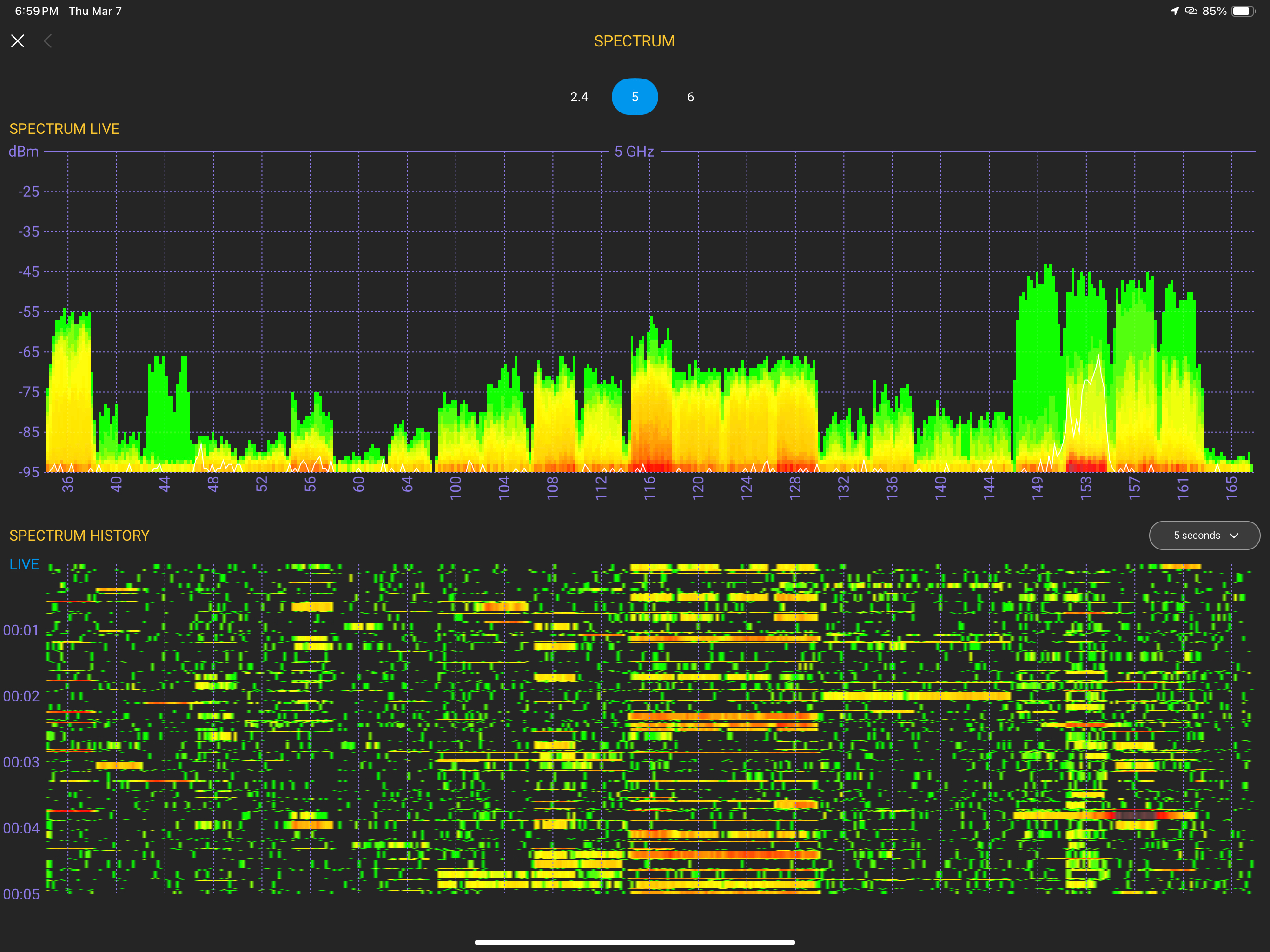
Task: Tap the back chevron arrow
Action: point(48,41)
